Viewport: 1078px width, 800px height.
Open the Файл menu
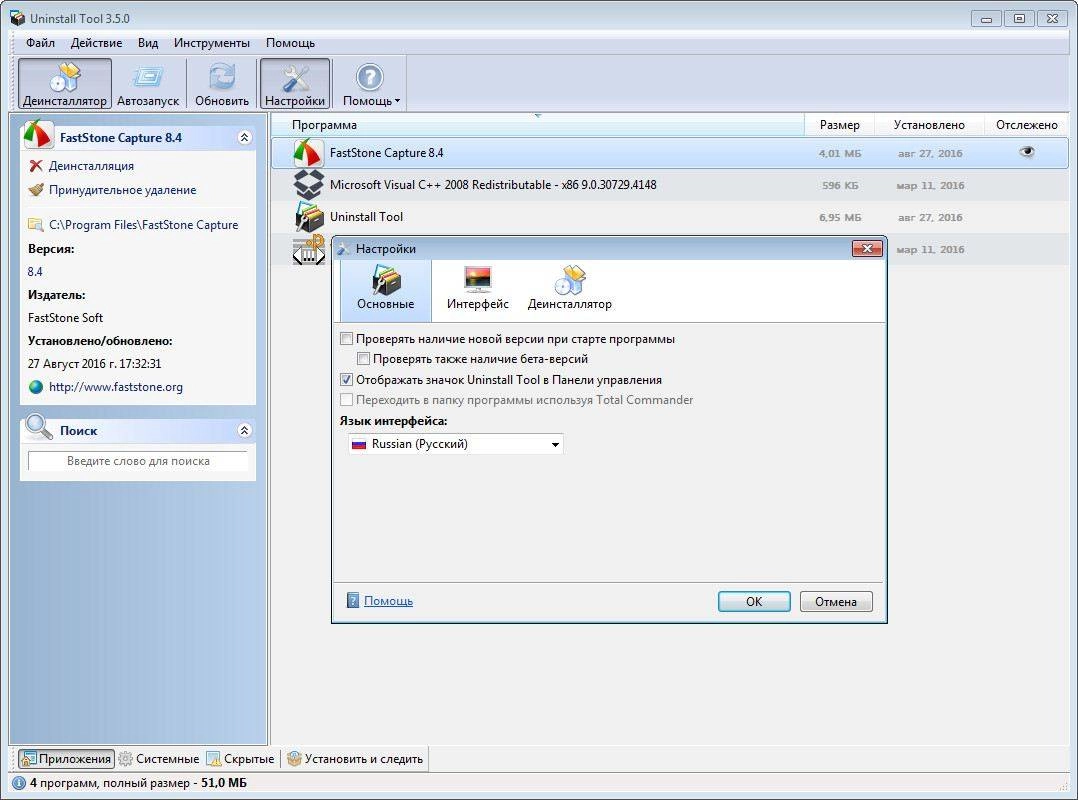click(x=41, y=43)
